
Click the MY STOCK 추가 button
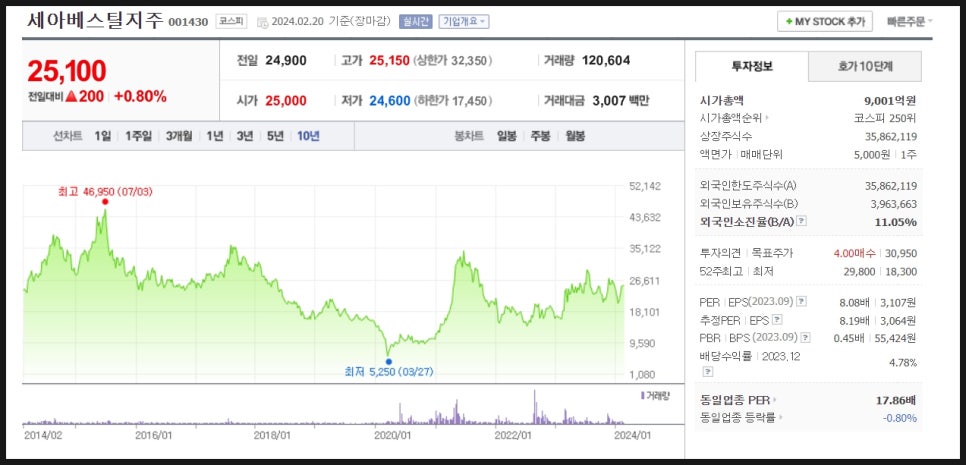[825, 22]
